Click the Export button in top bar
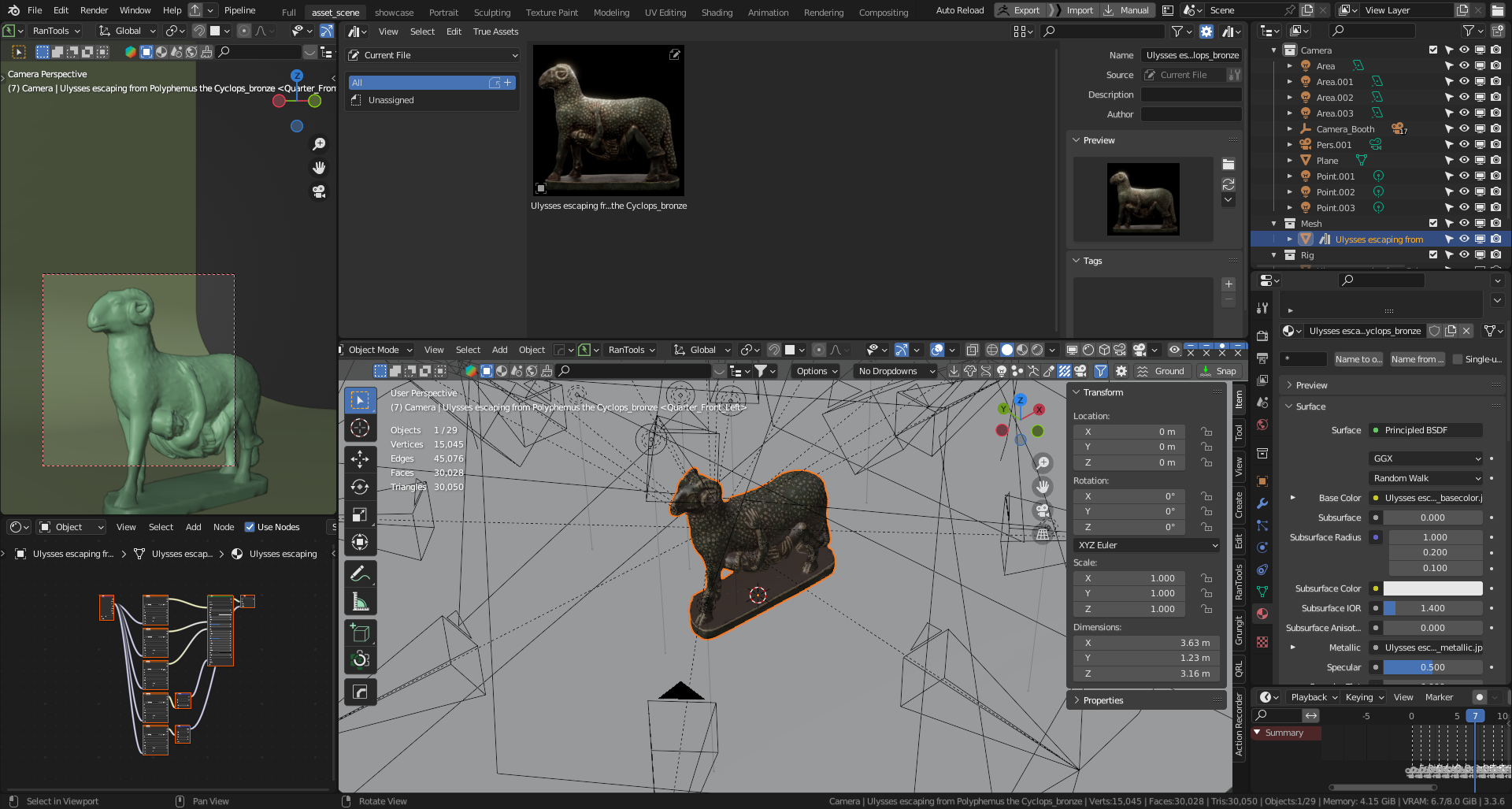This screenshot has width=1512, height=809. (x=1019, y=10)
